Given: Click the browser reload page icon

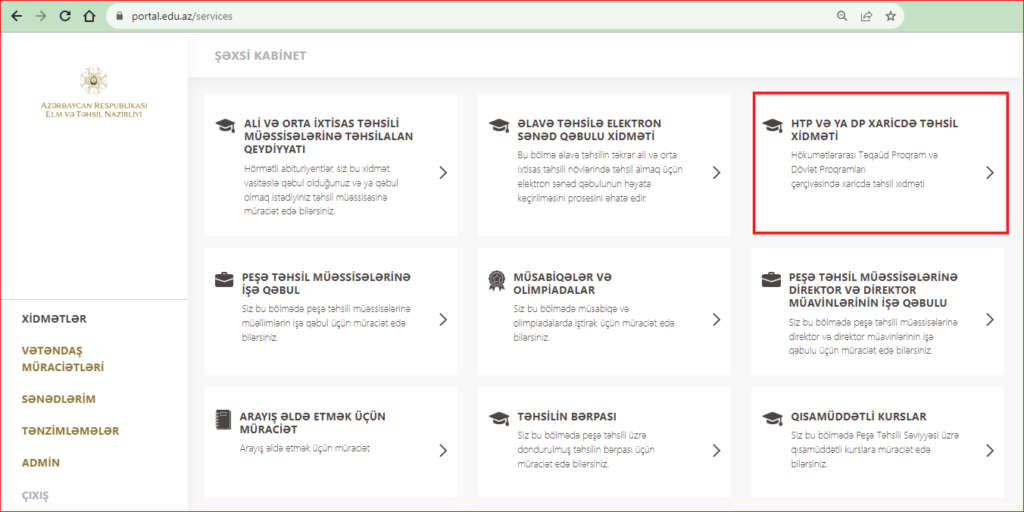Looking at the screenshot, I should pyautogui.click(x=65, y=16).
